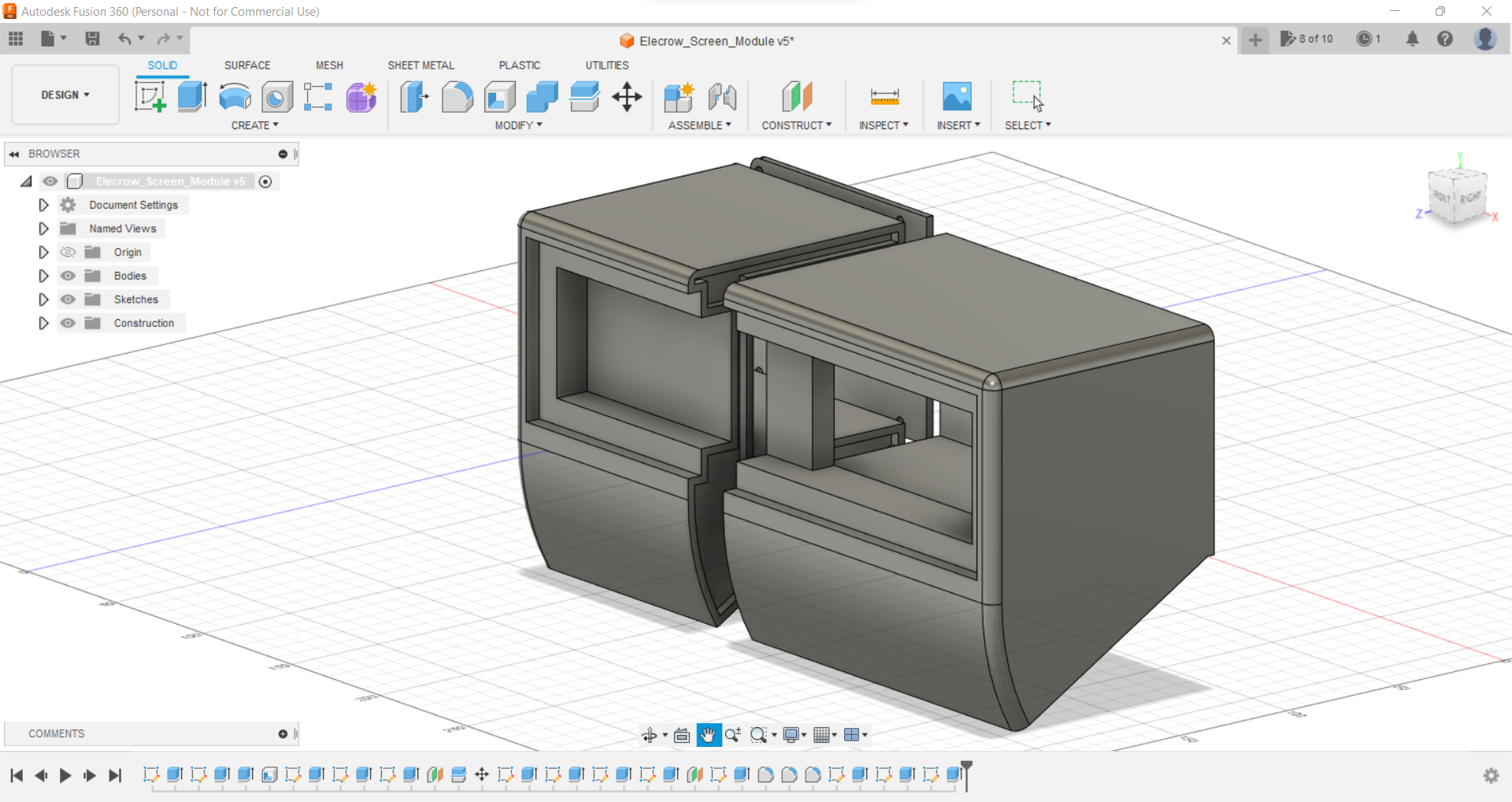The width and height of the screenshot is (1512, 802).
Task: Select the Shell tool icon
Action: point(499,97)
